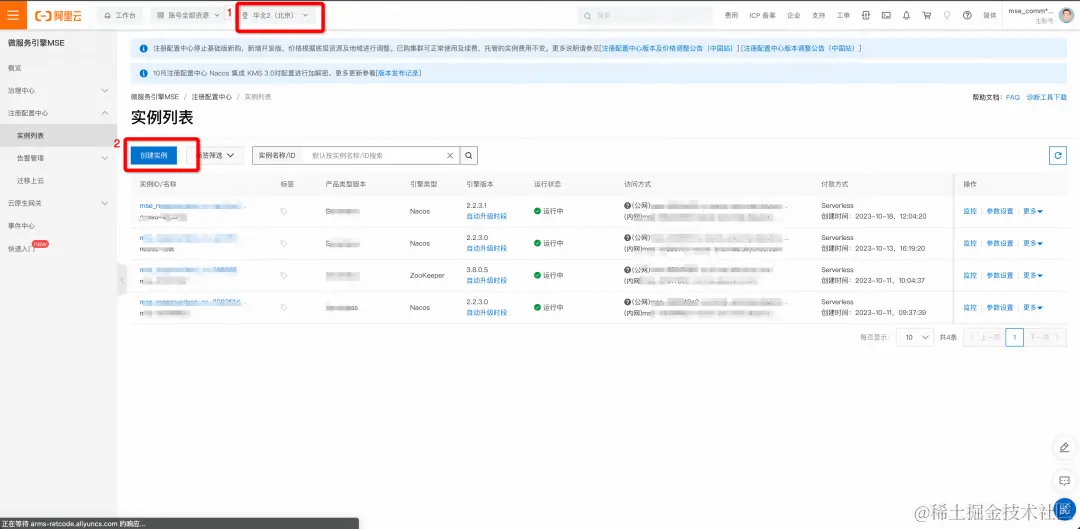Clear the instance search field with X
Screen dimensions: 1080x529
pyautogui.click(x=450, y=156)
